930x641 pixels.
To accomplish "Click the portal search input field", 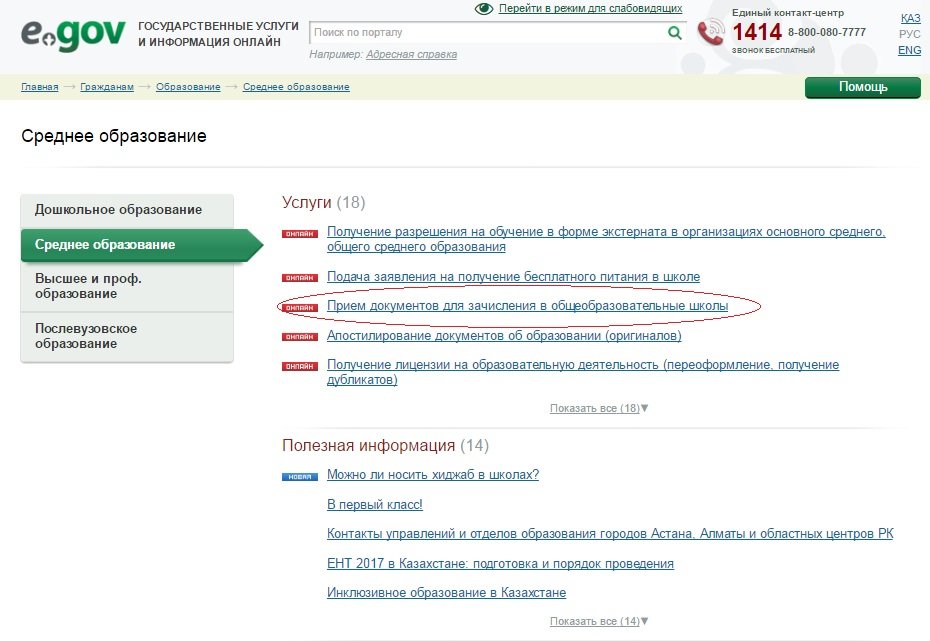I will 487,33.
